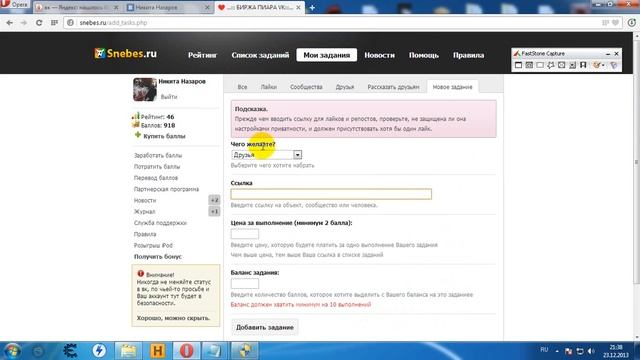
Task: Click Получить бонус link
Action: (x=158, y=256)
